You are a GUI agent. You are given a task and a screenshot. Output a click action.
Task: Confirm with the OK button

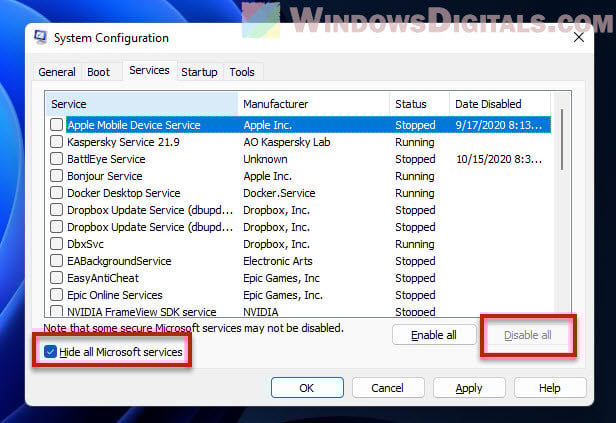307,388
